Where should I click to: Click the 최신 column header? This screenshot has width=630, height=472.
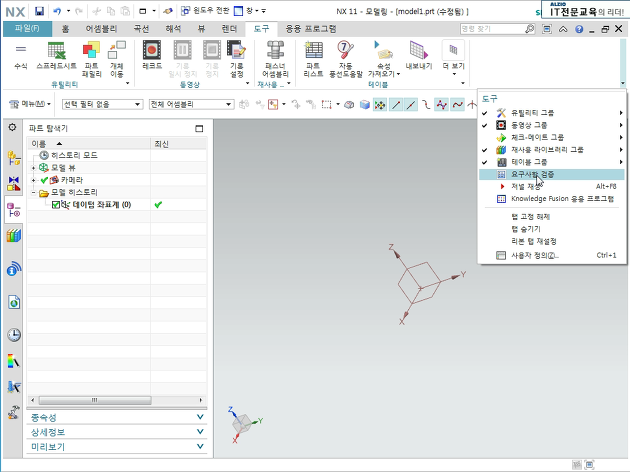coord(179,144)
